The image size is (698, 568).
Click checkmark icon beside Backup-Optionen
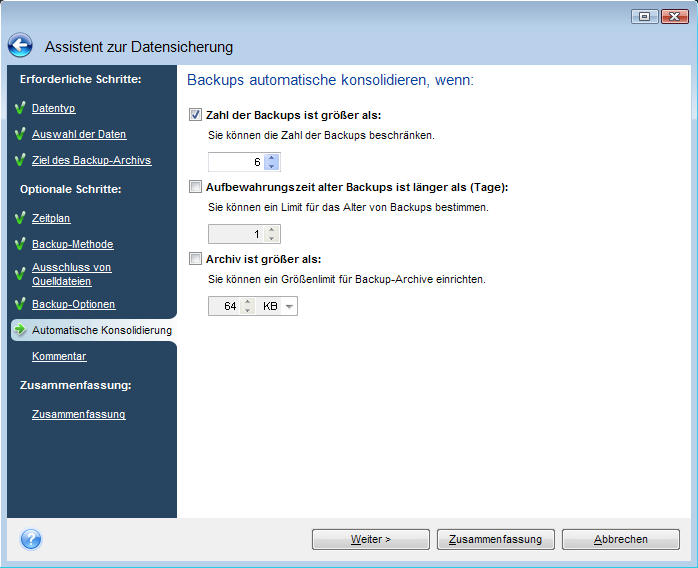[19, 304]
